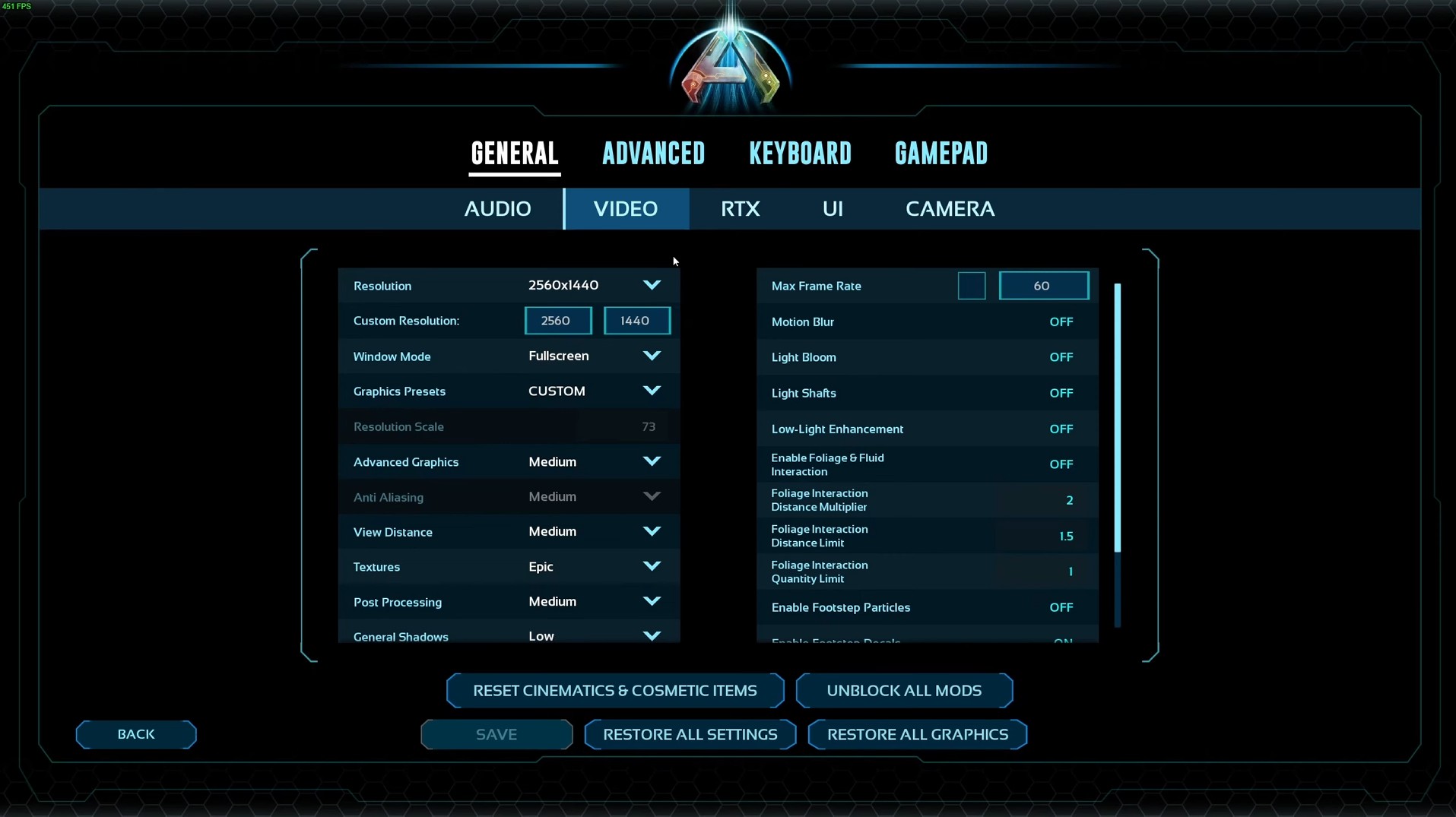1456x817 pixels.
Task: Open the Resolution dropdown arrow
Action: tap(652, 285)
